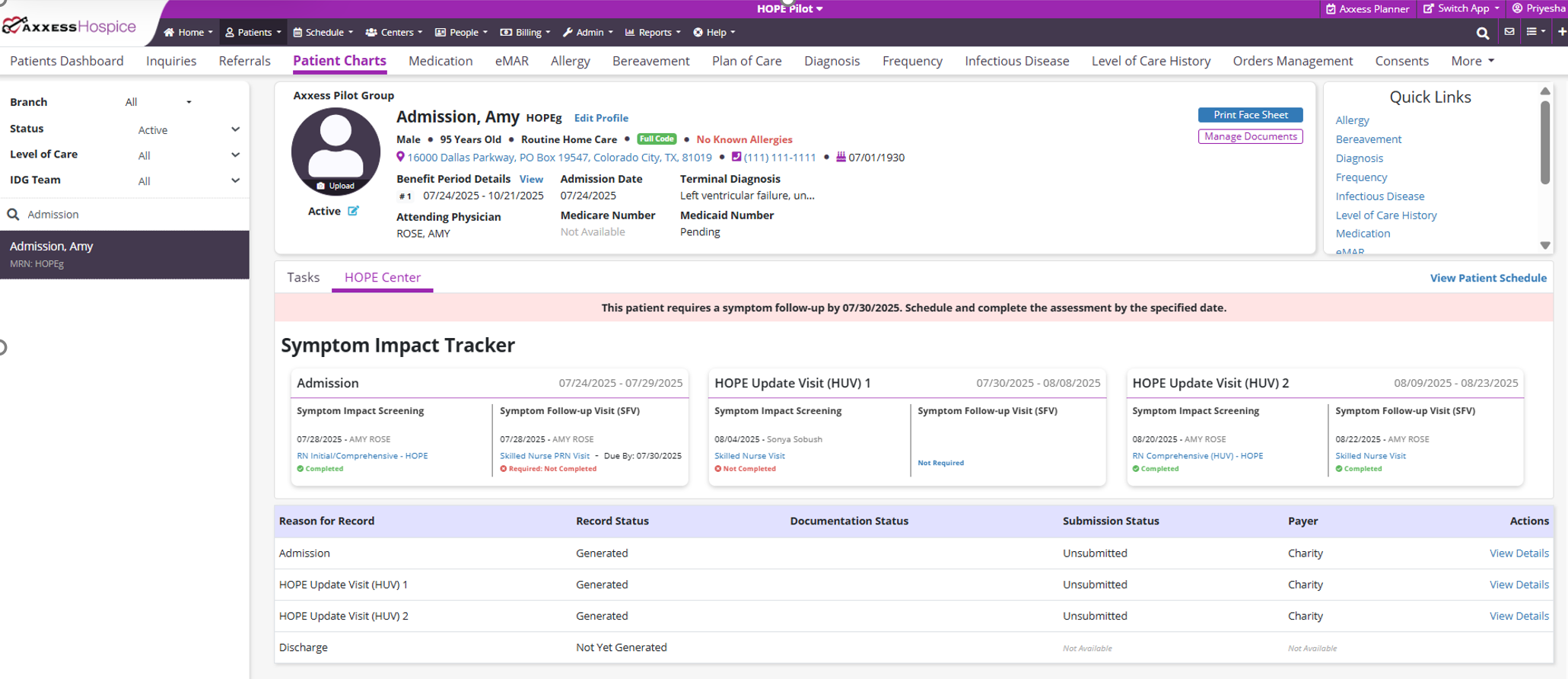Open the People menu
The width and height of the screenshot is (1568, 679).
click(461, 33)
